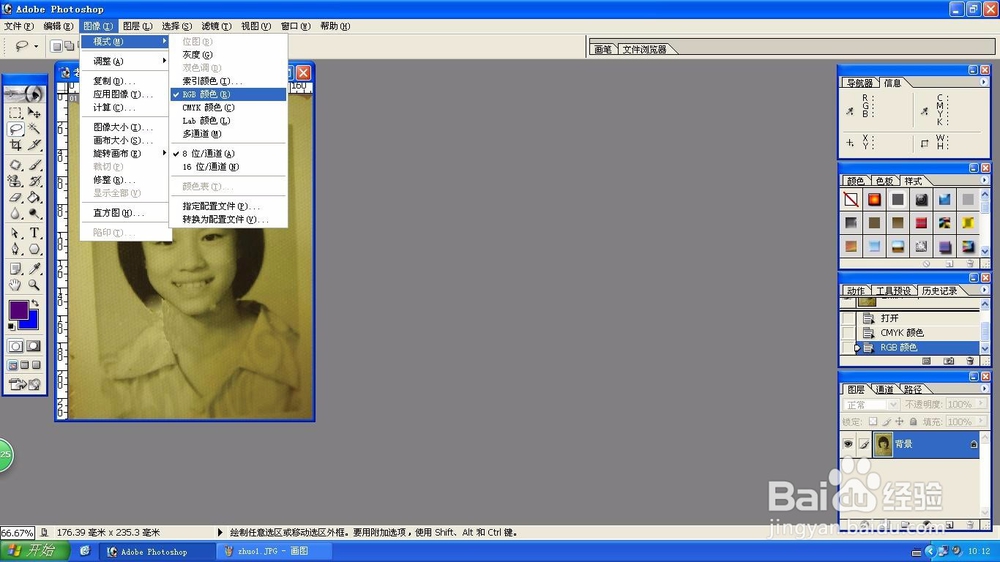
Task: Open Styles panel flyout menu arrow
Action: pyautogui.click(x=983, y=181)
